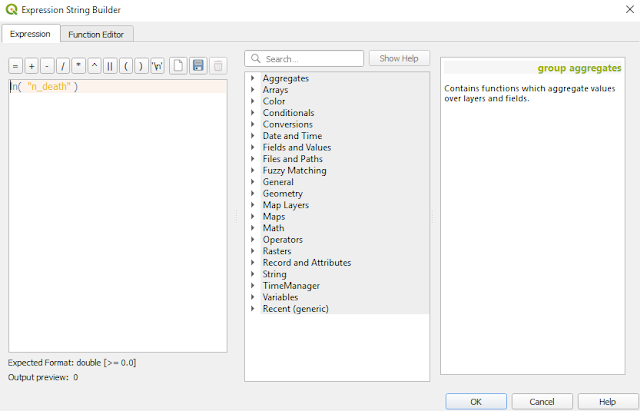Expand the Arrays group arrow
The height and width of the screenshot is (411, 640).
pos(253,89)
